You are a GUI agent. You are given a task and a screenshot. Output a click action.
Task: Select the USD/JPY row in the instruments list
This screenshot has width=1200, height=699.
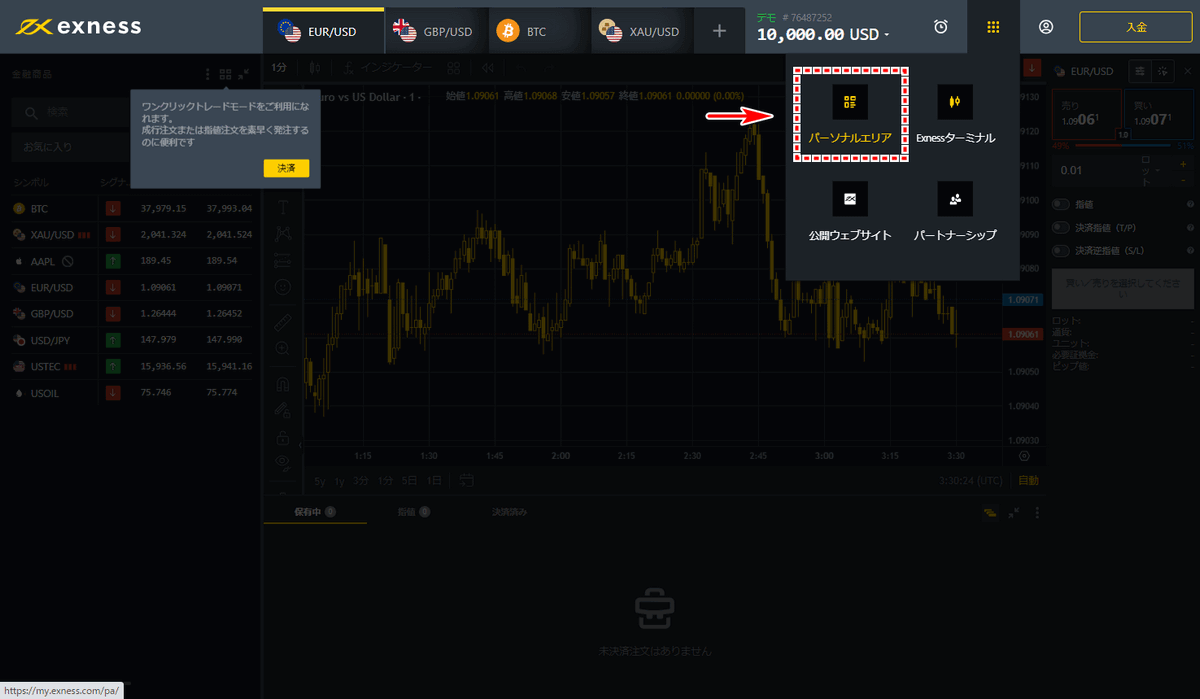click(x=130, y=340)
